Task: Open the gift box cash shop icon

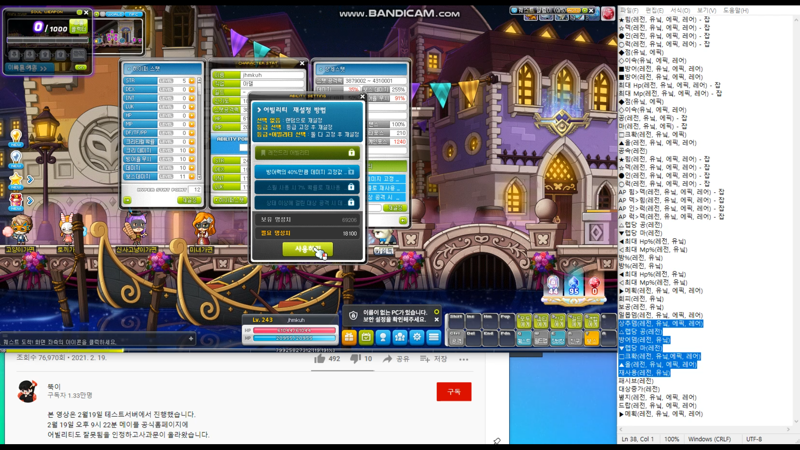Action: (x=349, y=337)
